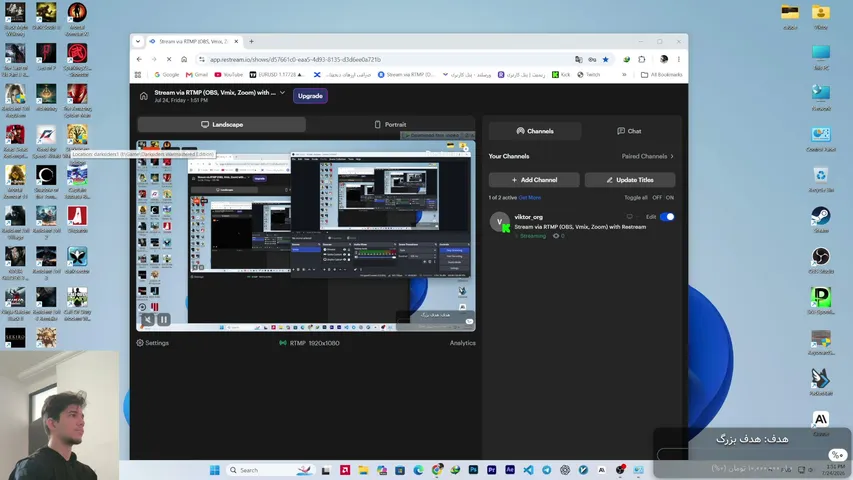The image size is (853, 480).
Task: Open the Chat tab
Action: pyautogui.click(x=629, y=131)
